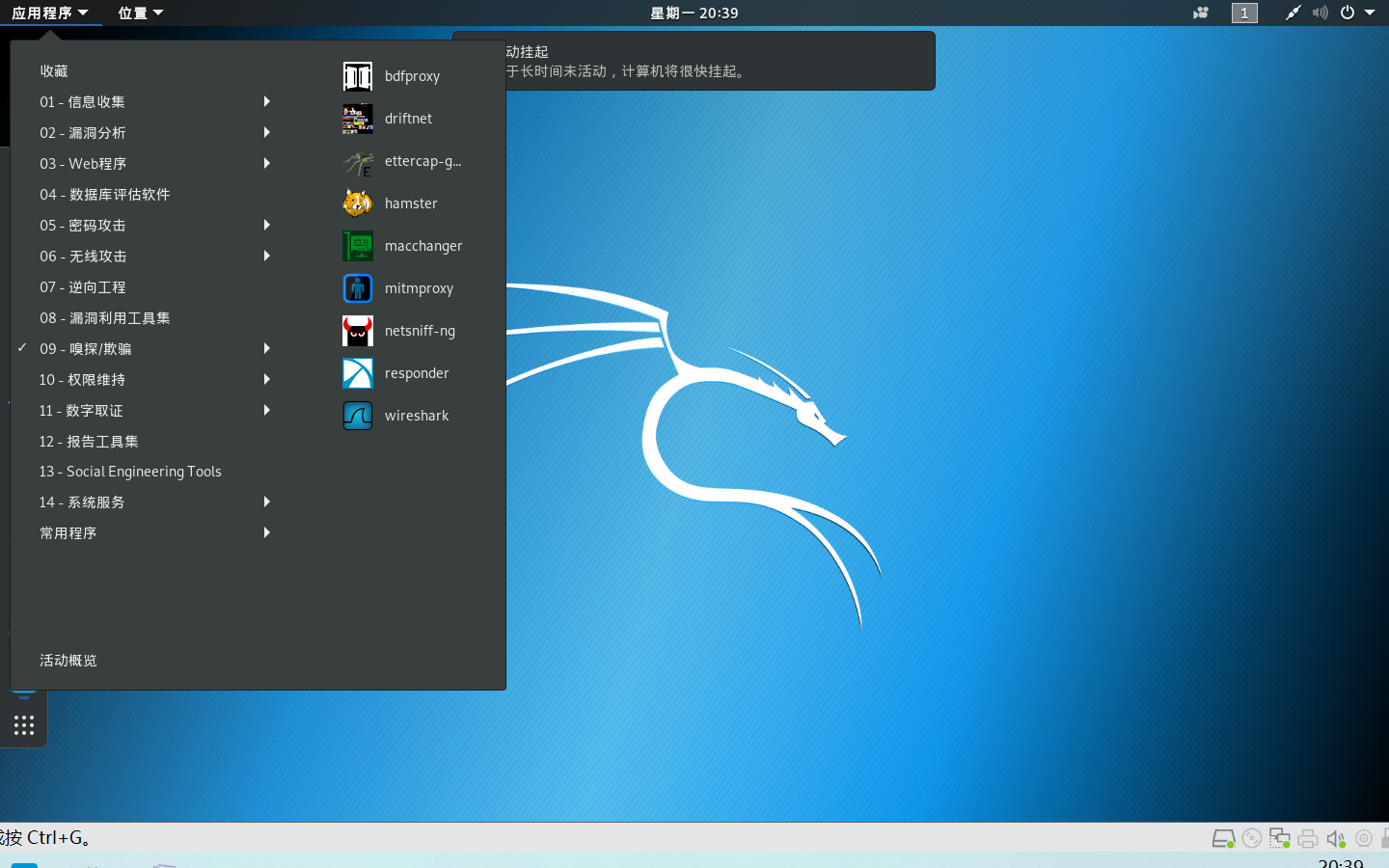Screen dimensions: 1389x868
Task: Expand the 常用程序 submenu arrow
Action: point(267,532)
